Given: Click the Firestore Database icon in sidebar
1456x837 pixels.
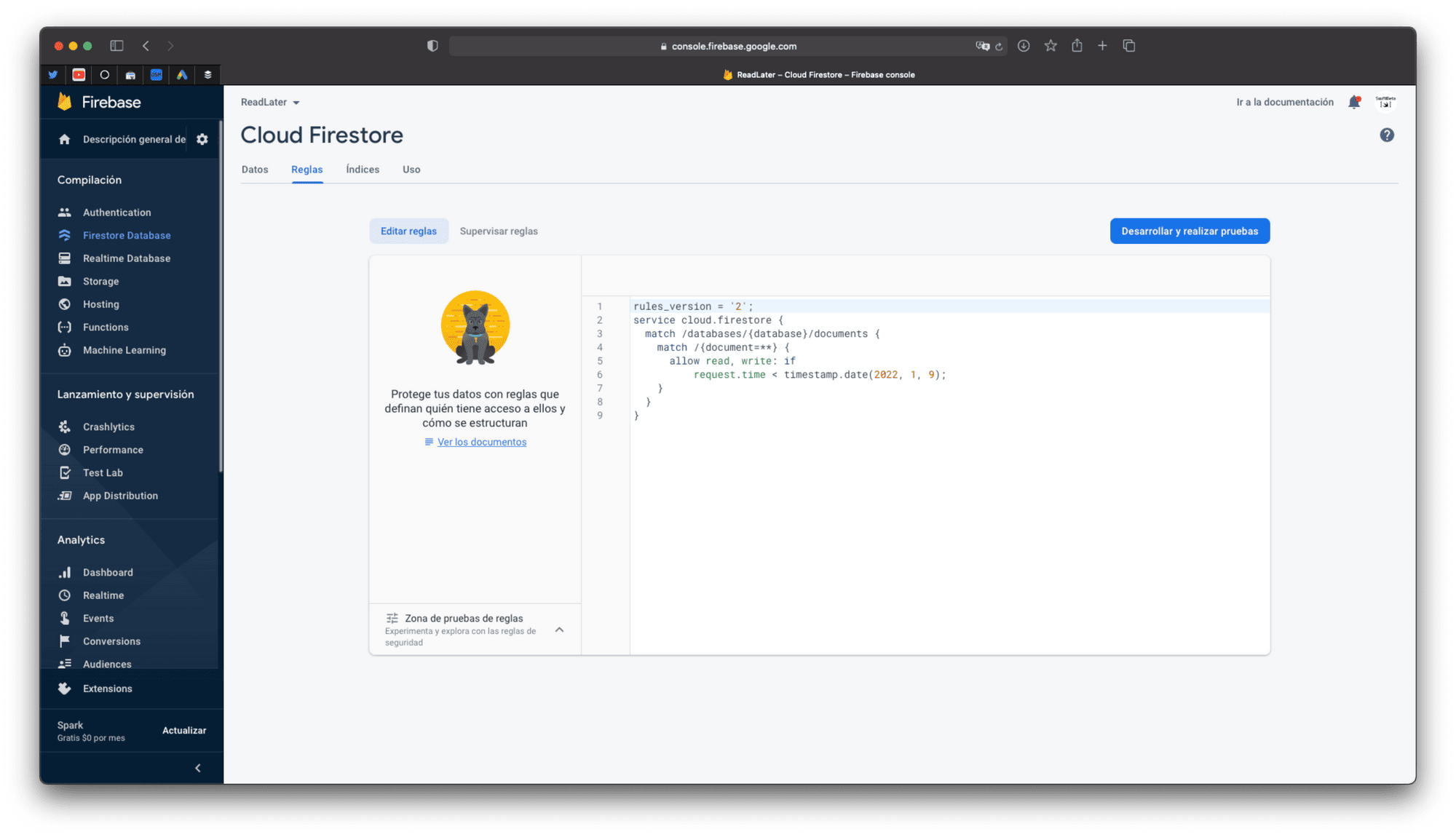Looking at the screenshot, I should (x=65, y=235).
